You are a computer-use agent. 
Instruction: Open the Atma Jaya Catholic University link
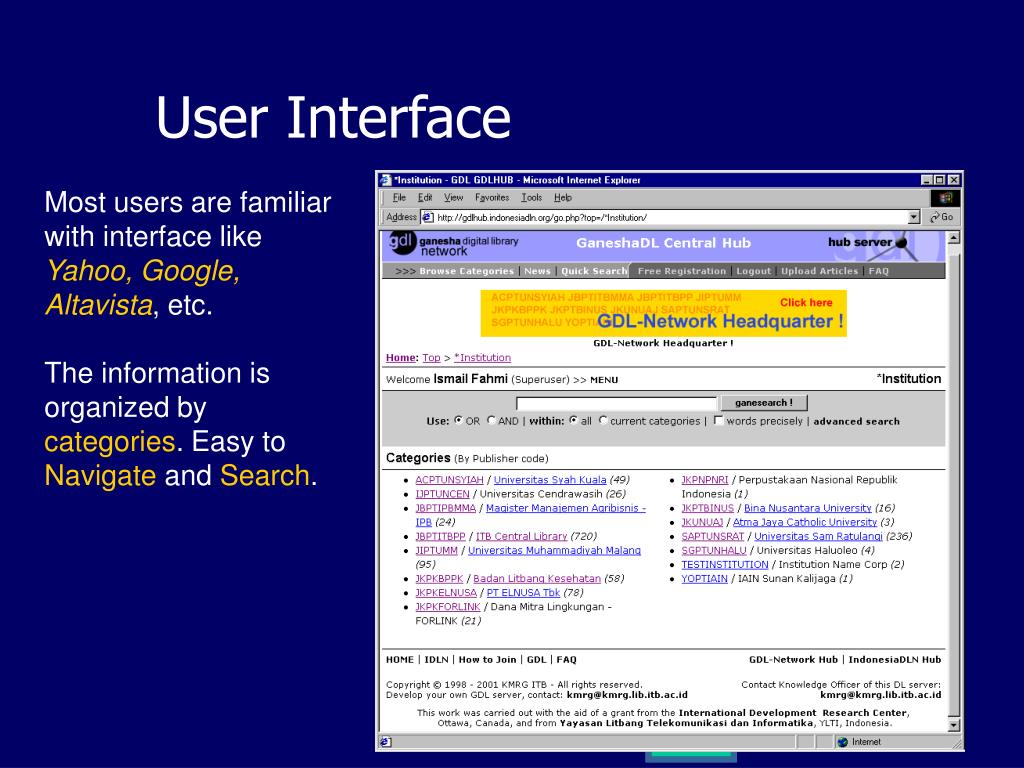coord(805,522)
